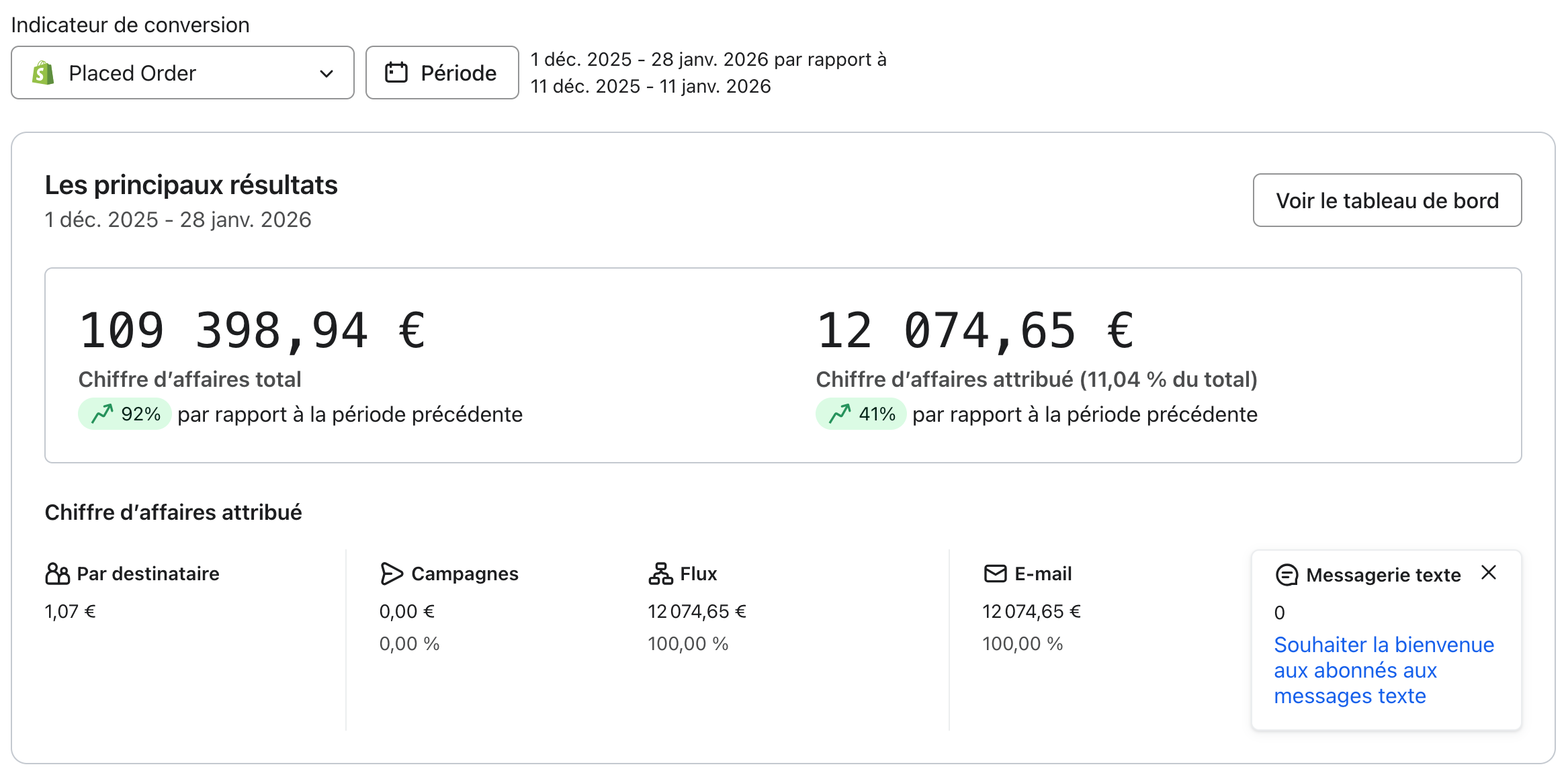Click the Messagerie texte chat icon

[1287, 575]
